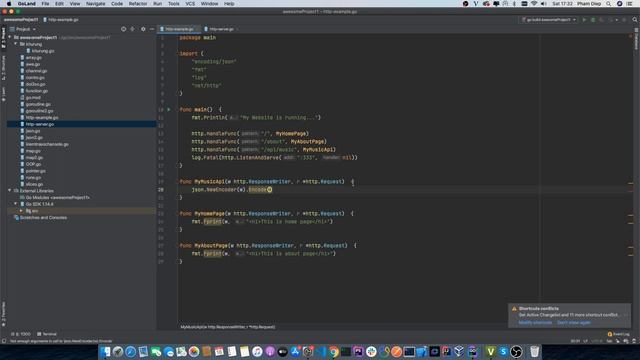The image size is (640, 360).
Task: Open Spotlight search in macOS menu bar
Action: click(609, 4)
